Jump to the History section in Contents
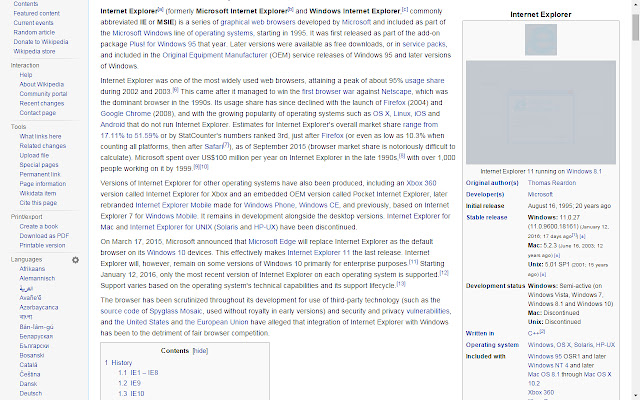Screen dimensions: 640x400 (122, 362)
